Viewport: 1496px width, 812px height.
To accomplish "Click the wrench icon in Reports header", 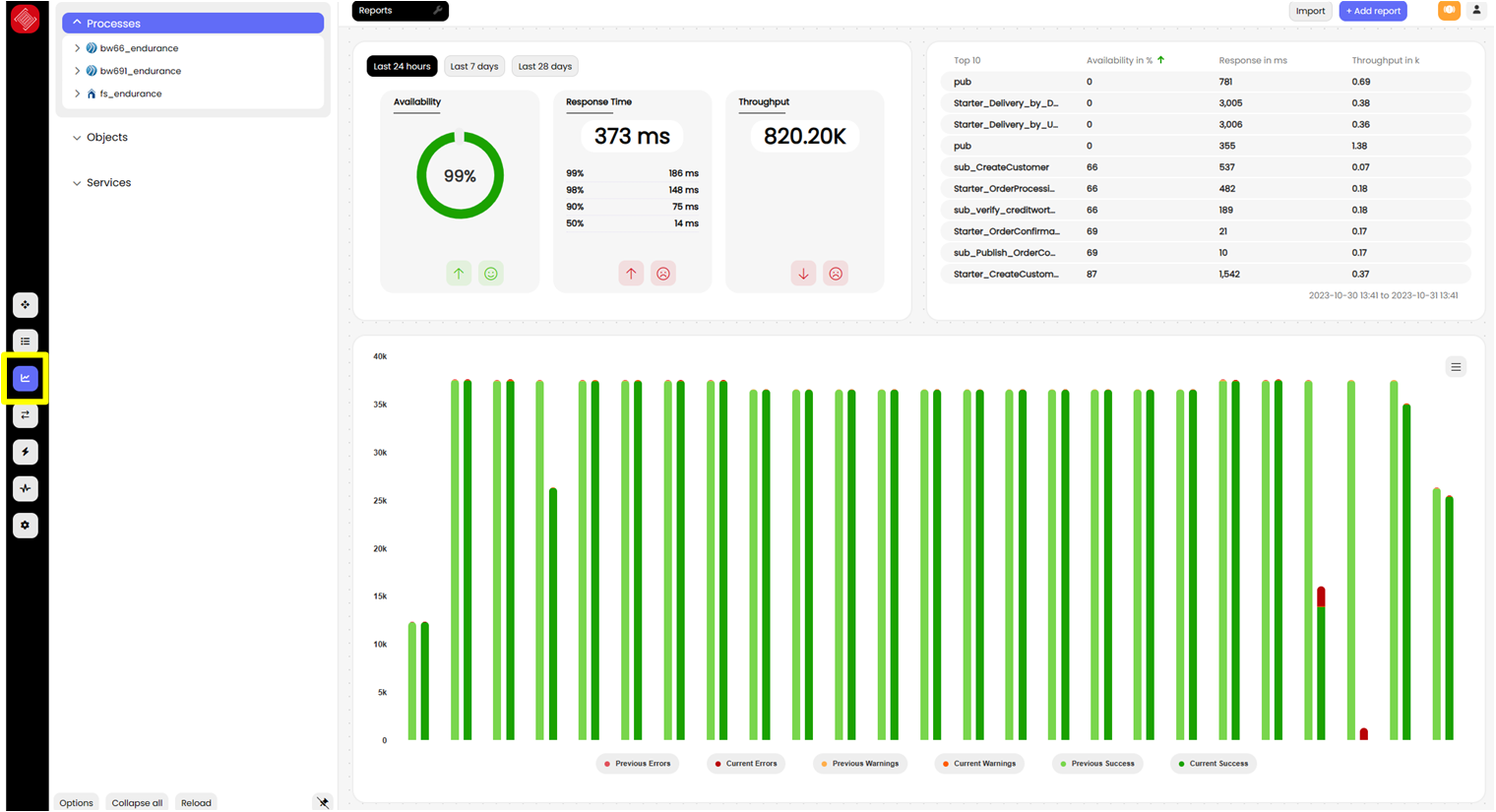I will pos(438,11).
